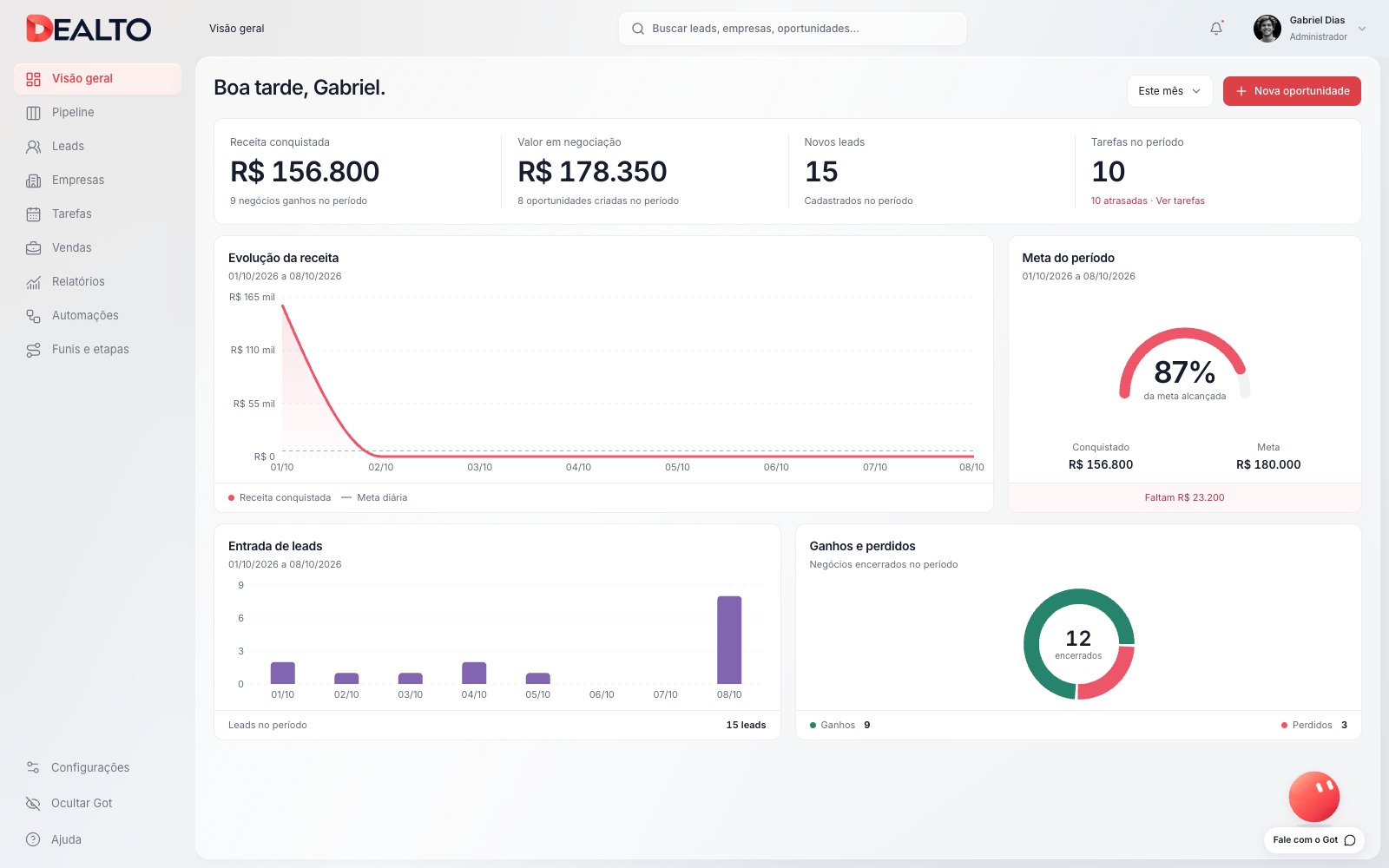
Task: Click the Conquistado R$ 156.800 value
Action: coord(1101,464)
